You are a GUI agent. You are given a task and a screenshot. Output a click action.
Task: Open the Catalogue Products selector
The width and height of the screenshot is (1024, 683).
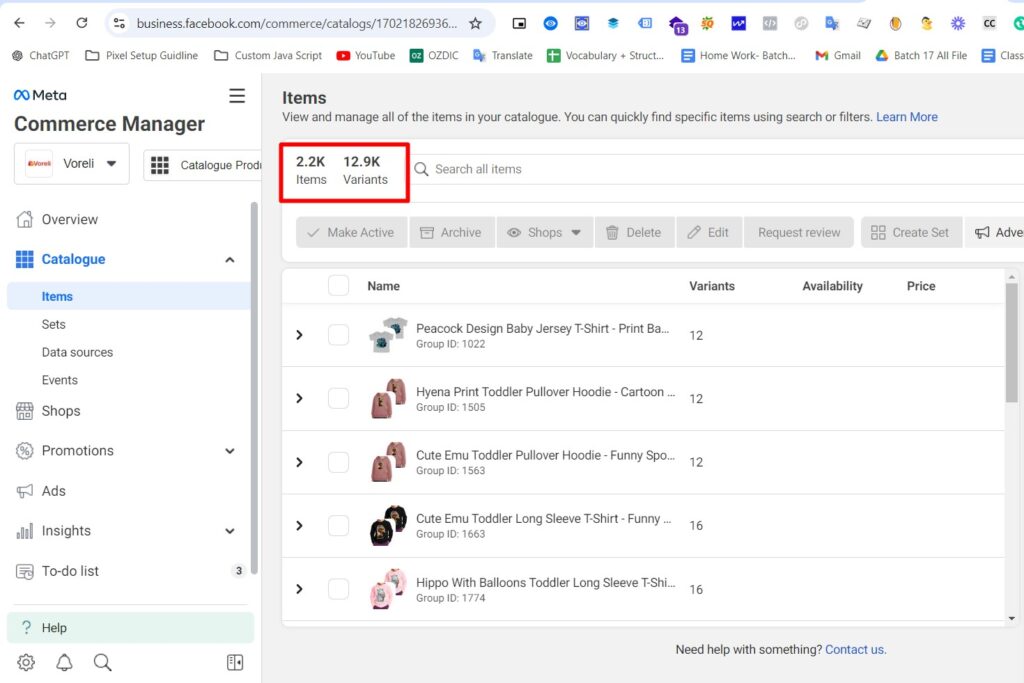[x=202, y=165]
